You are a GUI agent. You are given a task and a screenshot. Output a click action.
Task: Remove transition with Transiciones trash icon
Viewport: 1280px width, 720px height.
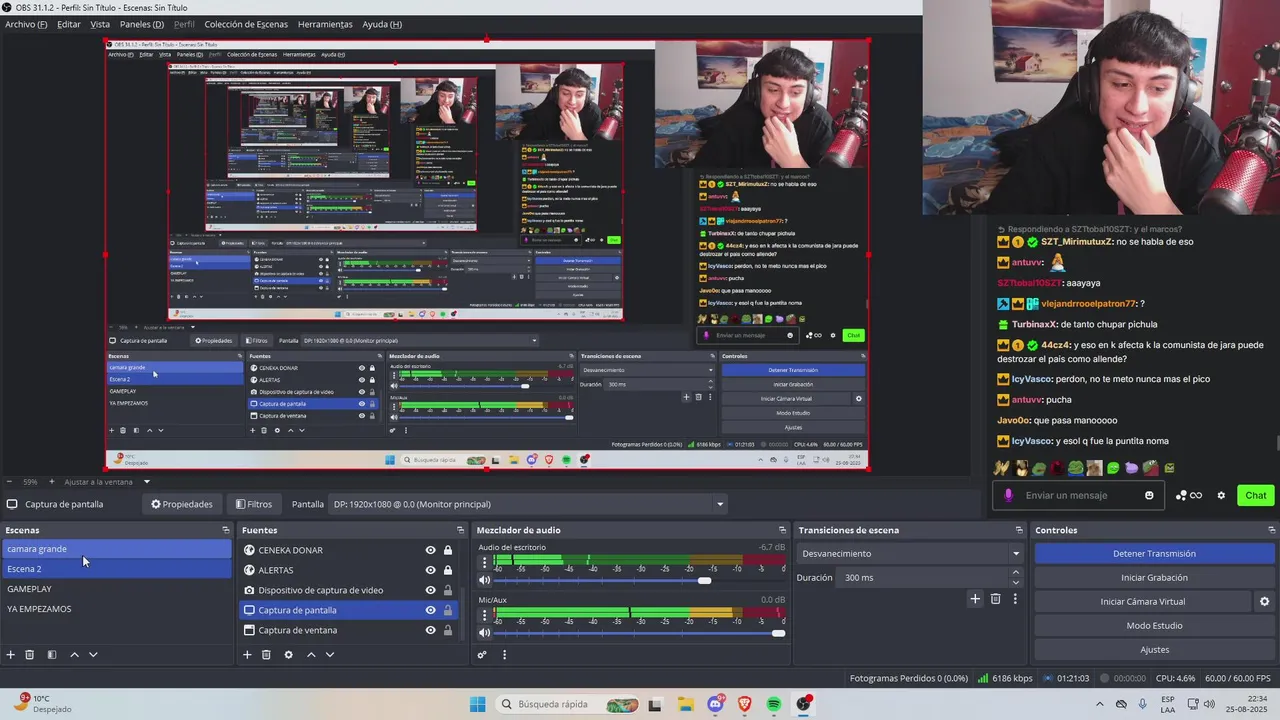pos(995,599)
